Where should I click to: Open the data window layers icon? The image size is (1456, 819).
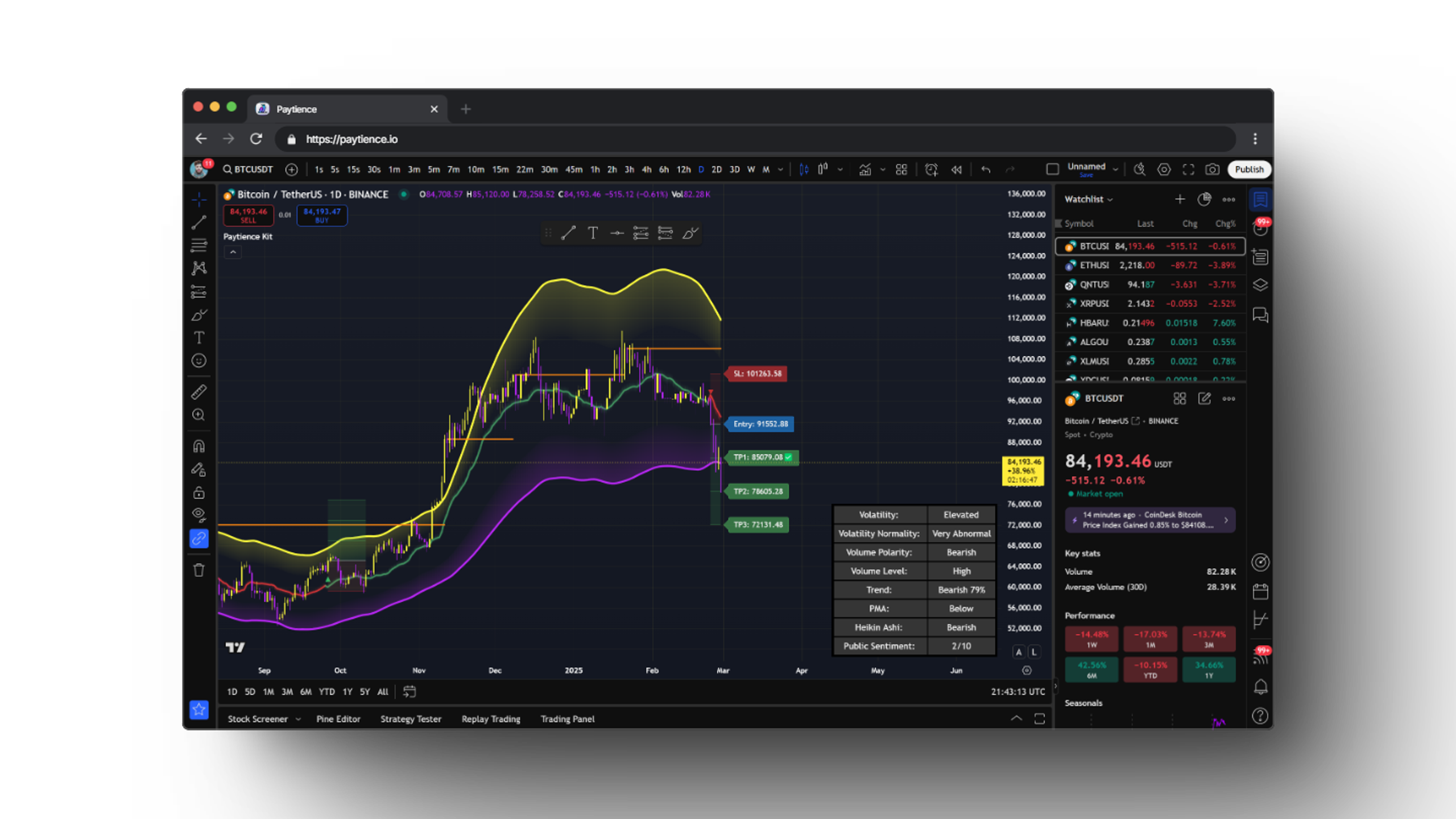coord(1260,285)
